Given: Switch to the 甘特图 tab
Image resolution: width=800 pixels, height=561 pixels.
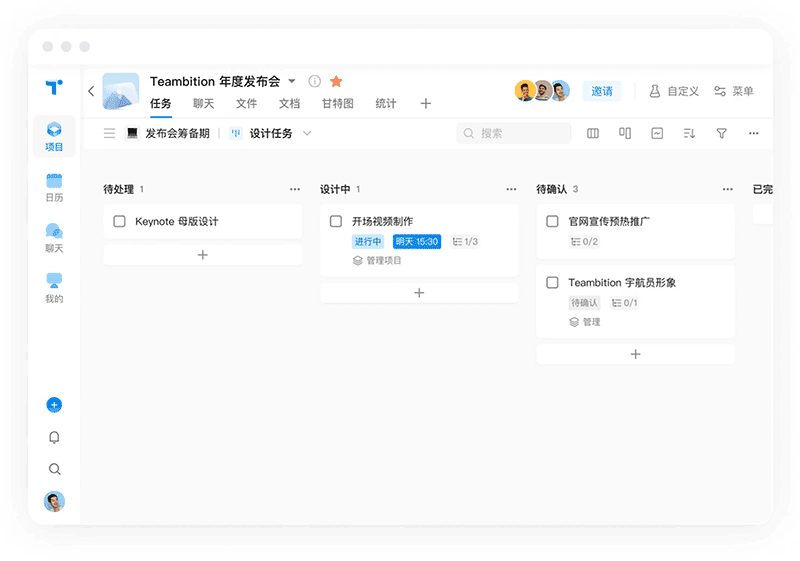Looking at the screenshot, I should [x=338, y=104].
